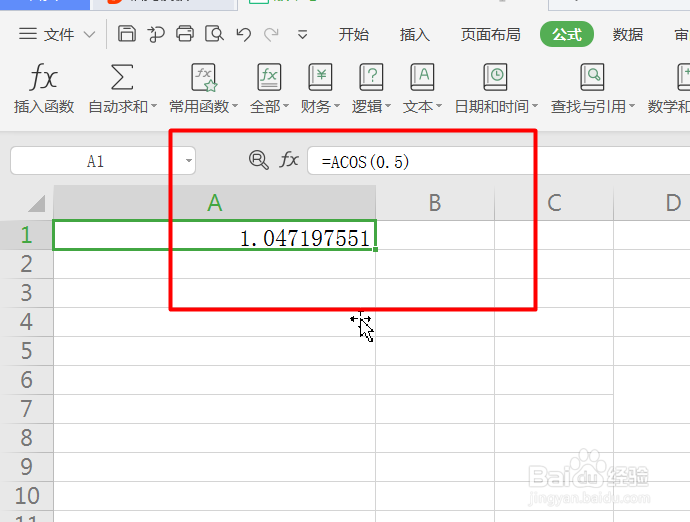Image resolution: width=690 pixels, height=522 pixels.
Task: Click the 自动求和 sigma icon
Action: pyautogui.click(x=122, y=77)
